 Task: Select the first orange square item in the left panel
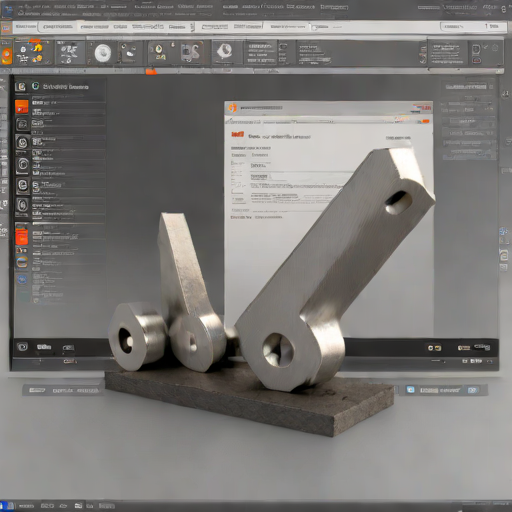[22, 107]
